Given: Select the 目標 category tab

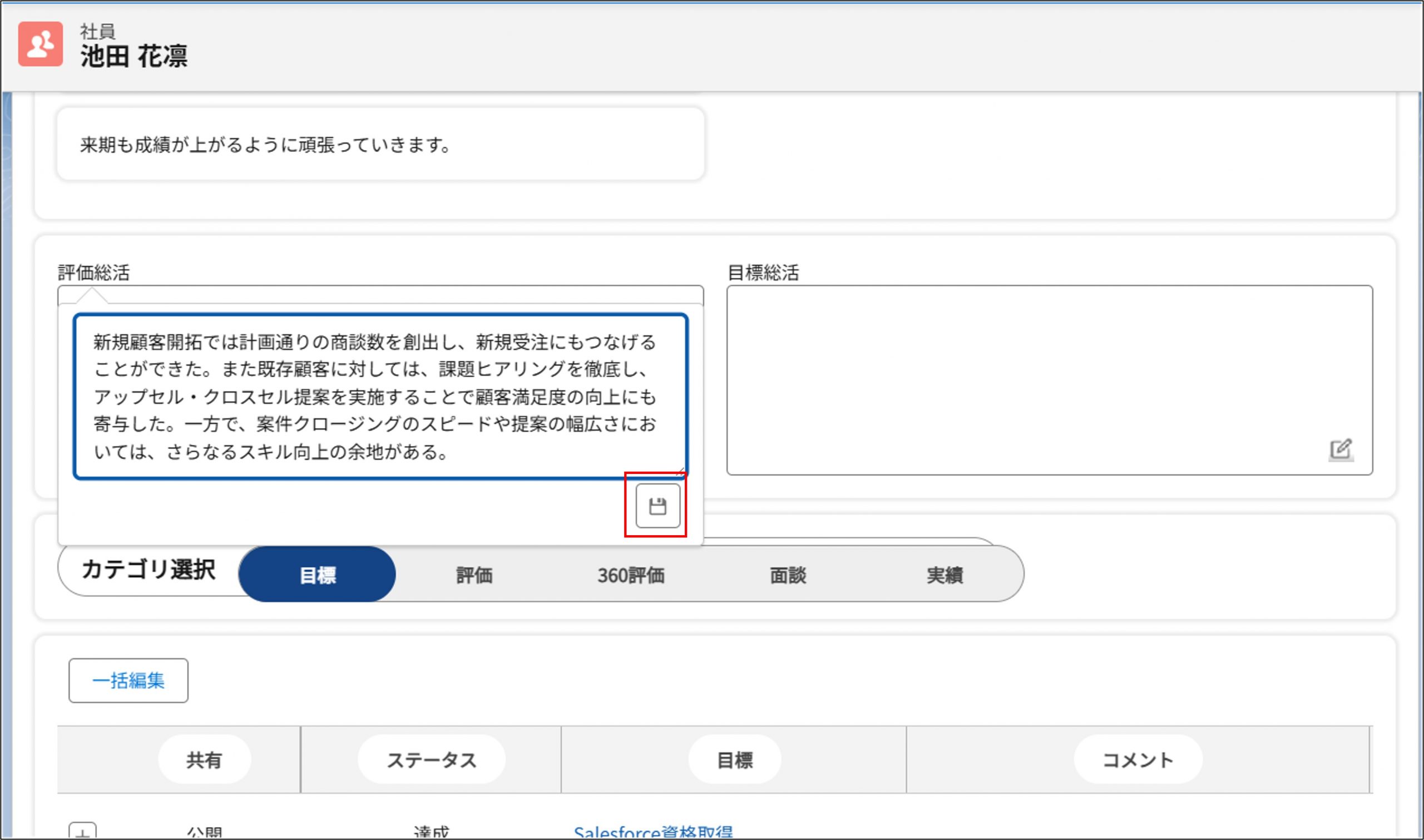Looking at the screenshot, I should (317, 575).
